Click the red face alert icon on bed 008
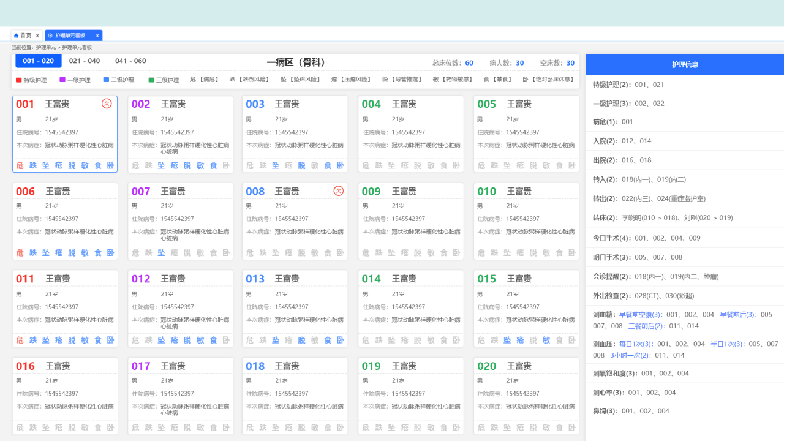Viewport: 785px width, 442px height. point(339,191)
